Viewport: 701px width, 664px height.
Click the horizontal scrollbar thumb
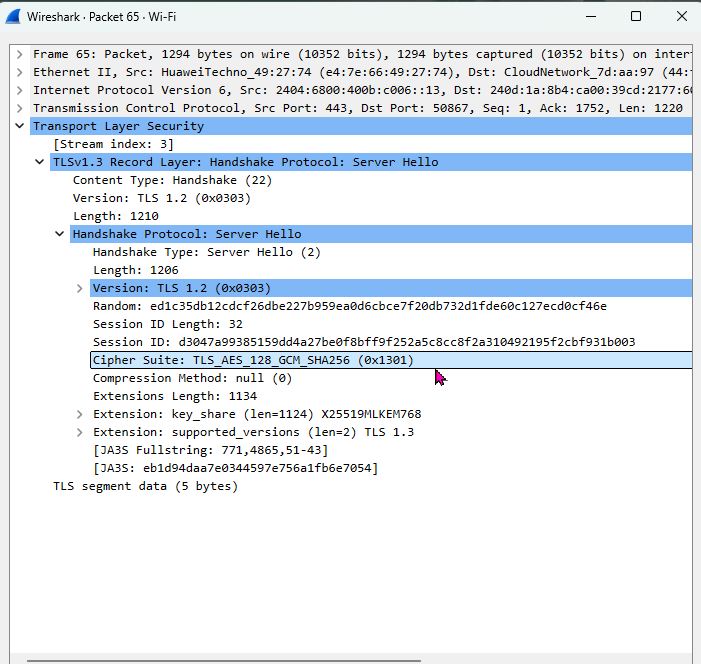coord(224,660)
